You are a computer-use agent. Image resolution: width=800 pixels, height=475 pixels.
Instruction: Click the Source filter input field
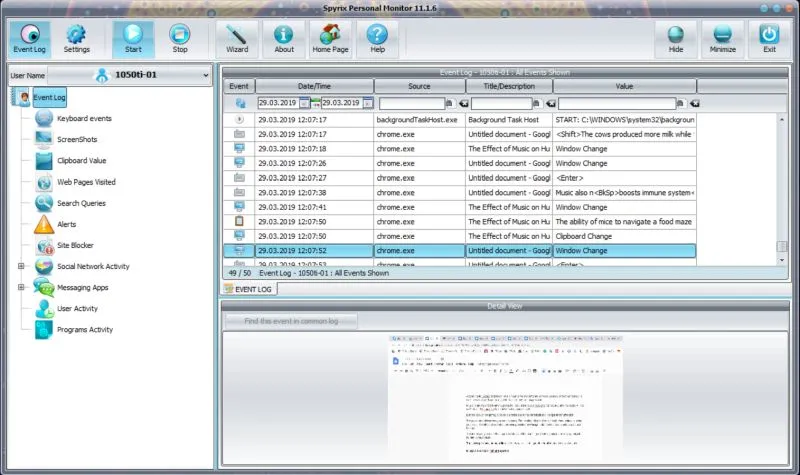tap(411, 103)
